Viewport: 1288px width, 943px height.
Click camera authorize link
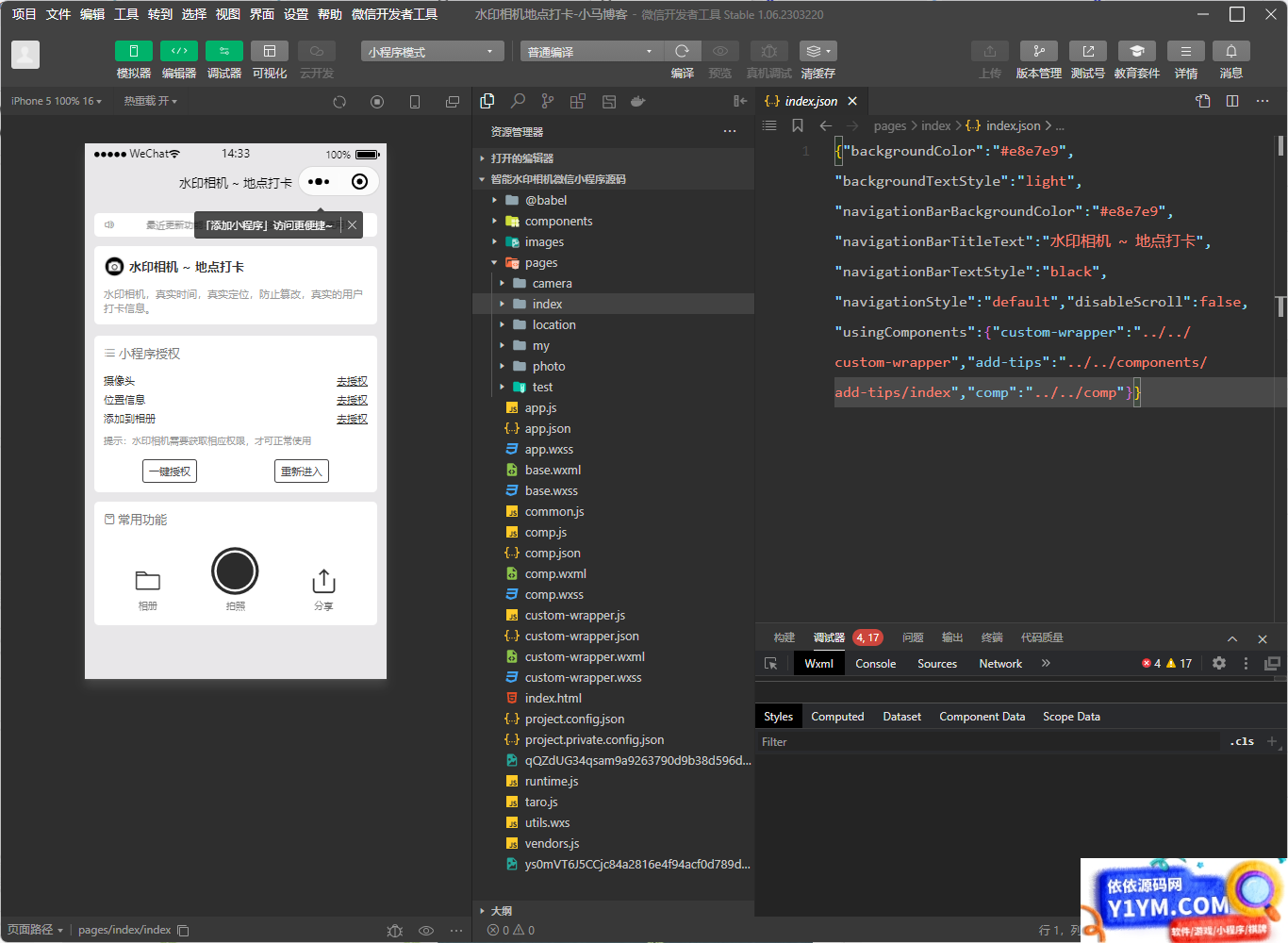[x=352, y=381]
